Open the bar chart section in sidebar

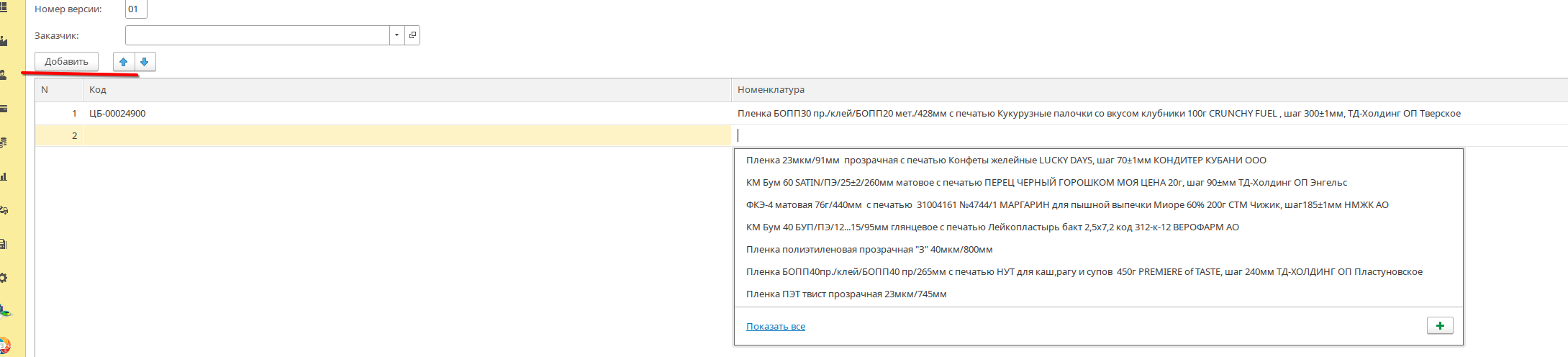pyautogui.click(x=4, y=176)
